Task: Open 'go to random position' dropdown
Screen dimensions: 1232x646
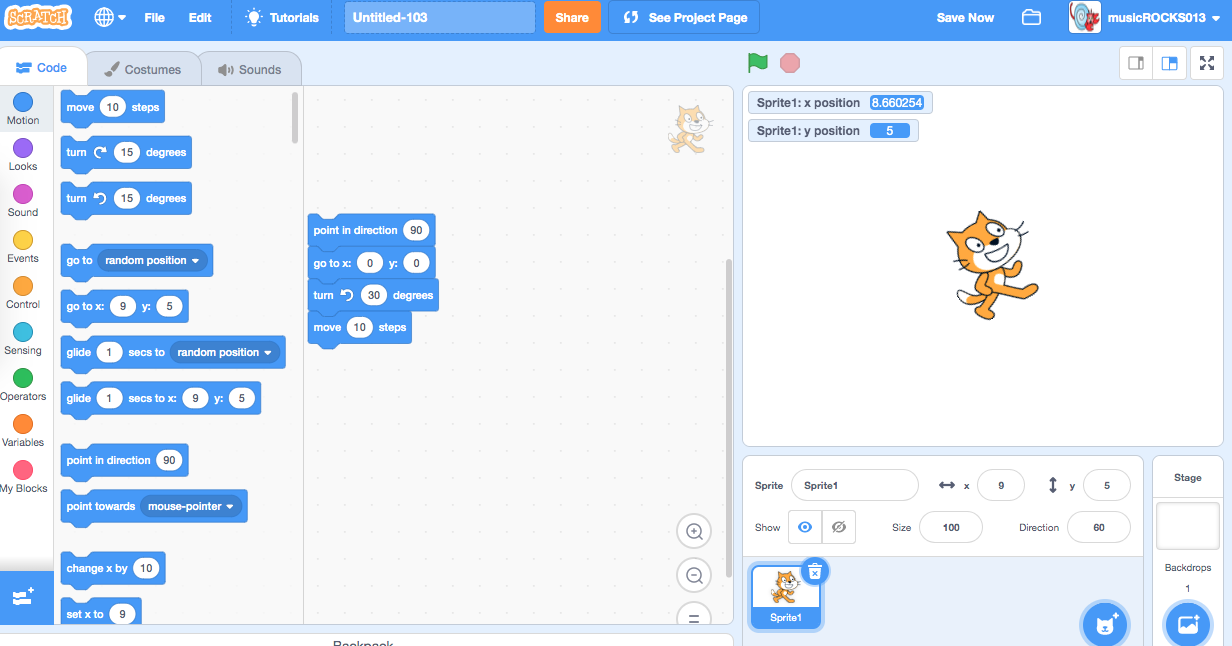Action: (x=153, y=260)
